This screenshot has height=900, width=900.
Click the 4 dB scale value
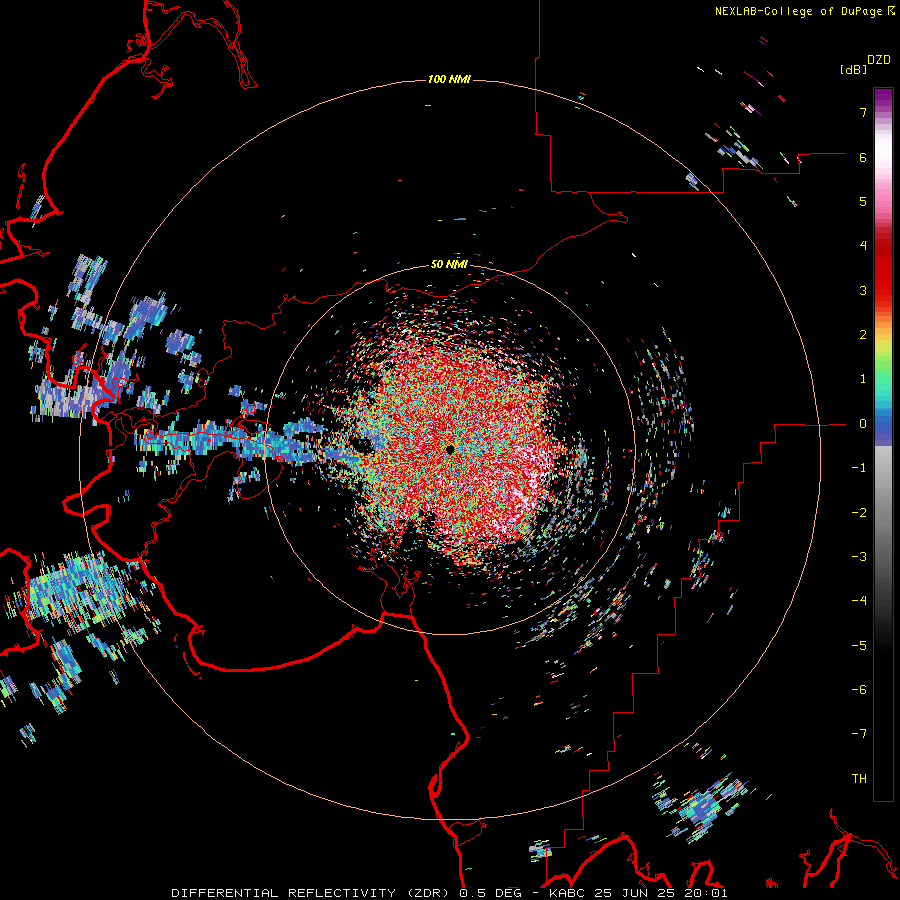[863, 246]
